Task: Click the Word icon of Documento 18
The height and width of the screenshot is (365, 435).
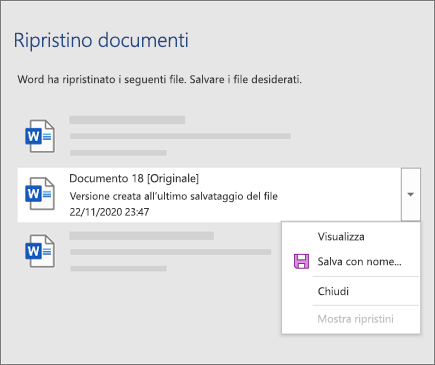Action: [x=40, y=194]
